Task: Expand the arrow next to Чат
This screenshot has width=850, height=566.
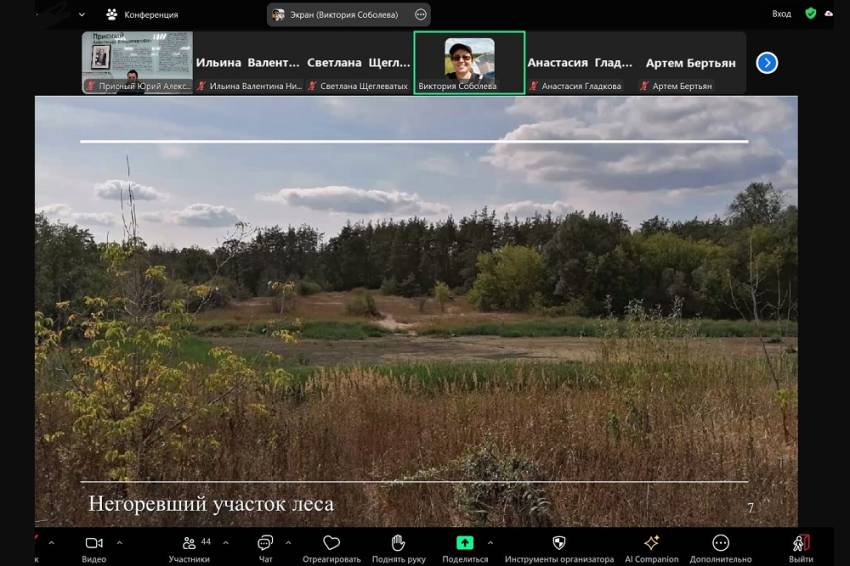Action: (289, 543)
